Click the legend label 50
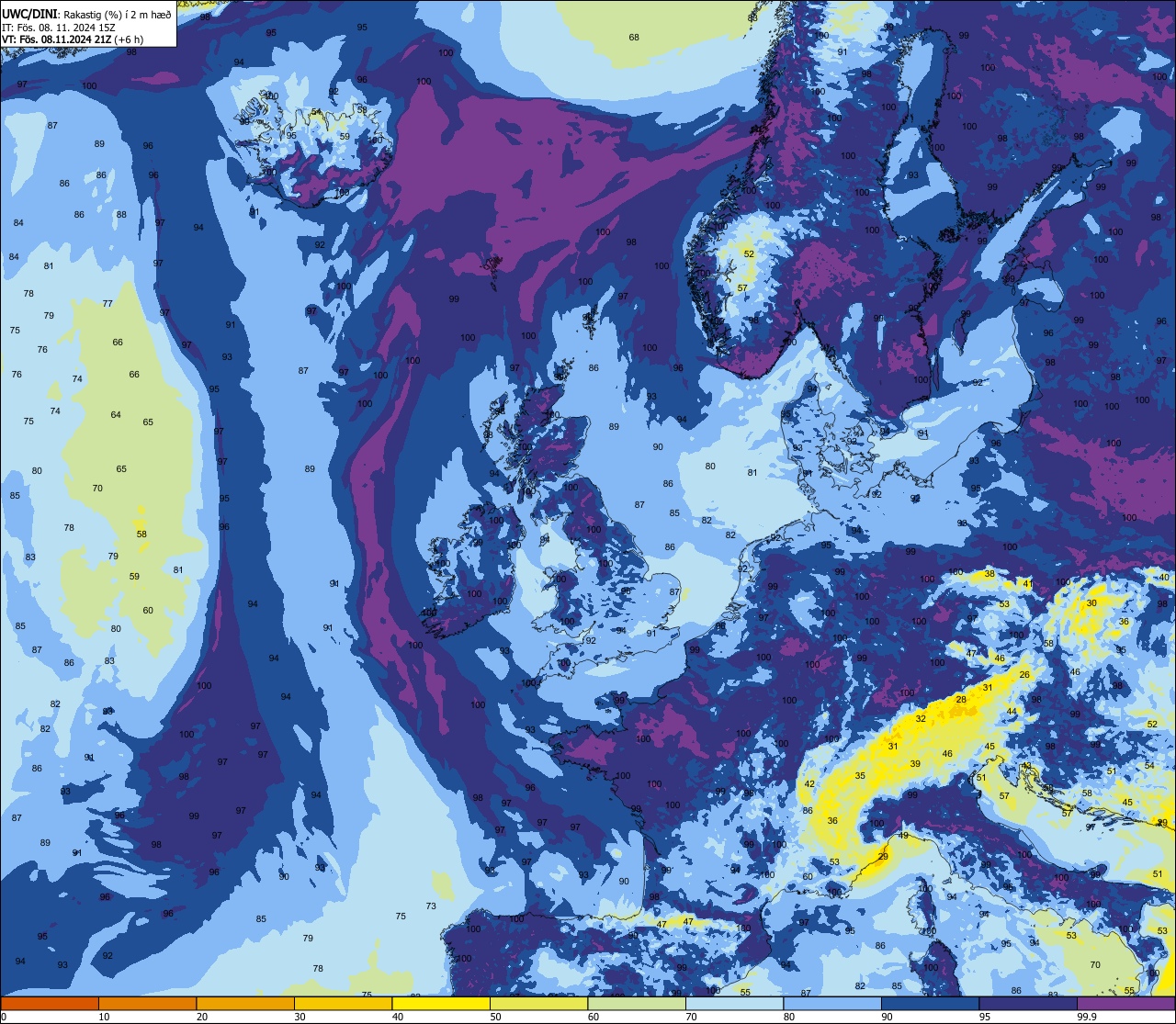 (495, 1017)
